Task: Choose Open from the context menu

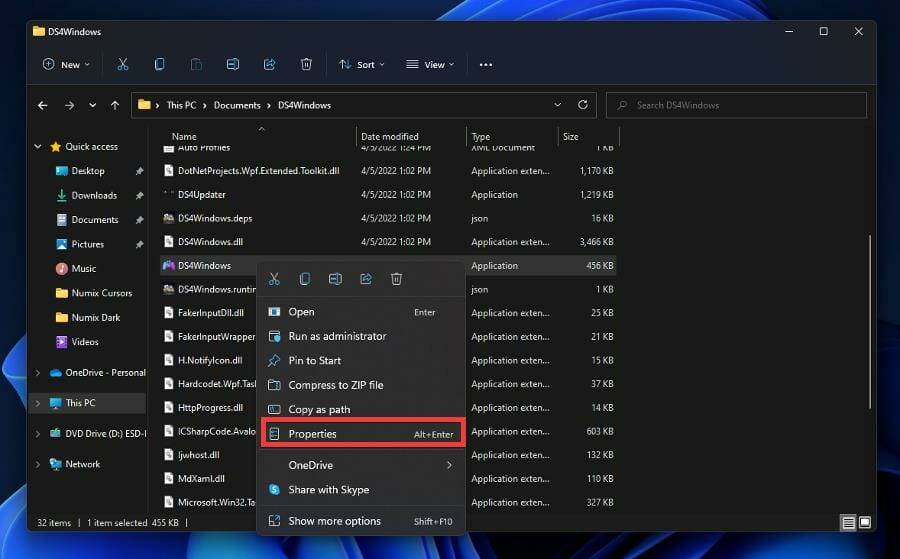Action: tap(360, 312)
